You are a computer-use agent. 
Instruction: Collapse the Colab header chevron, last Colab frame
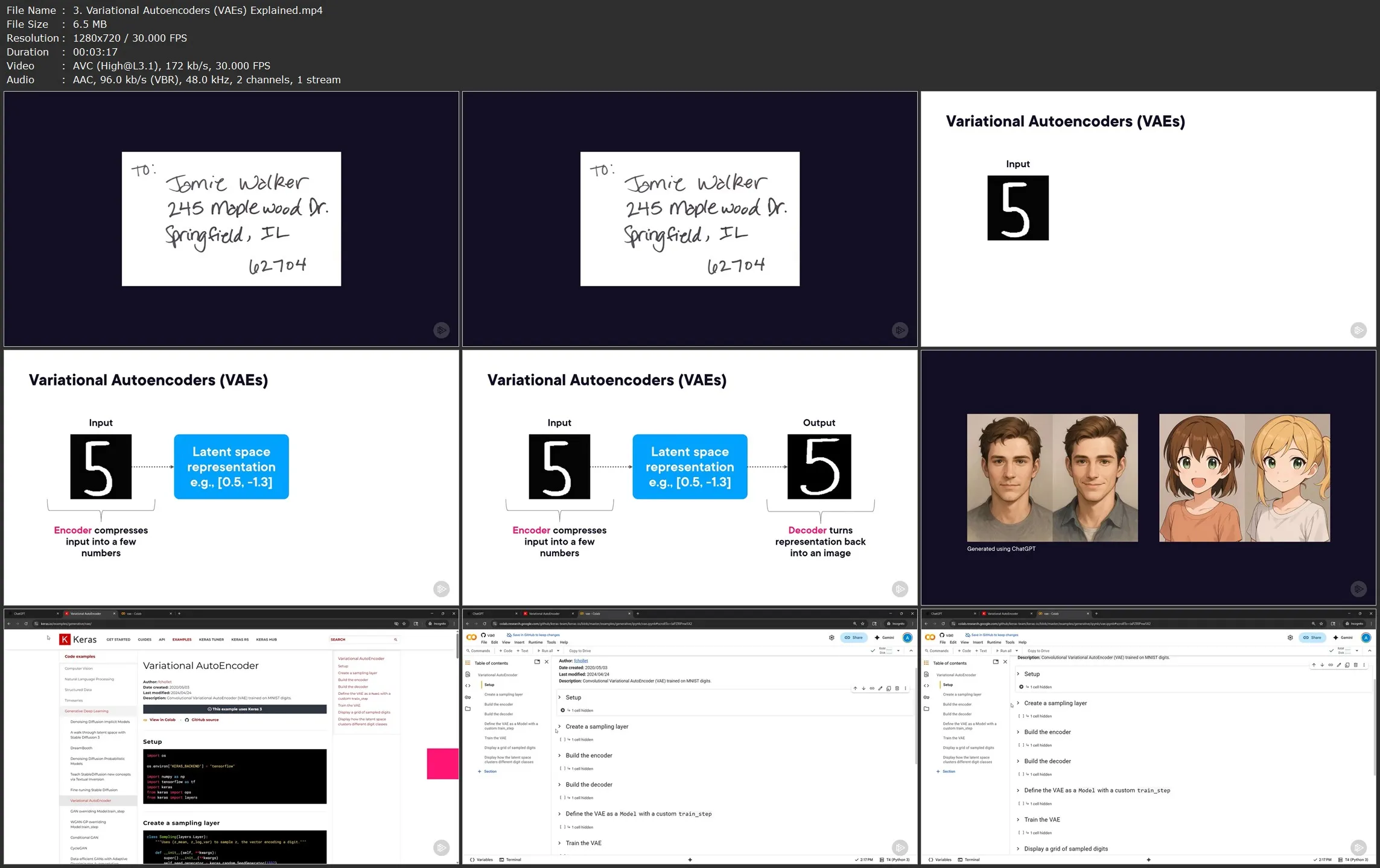[x=1370, y=651]
